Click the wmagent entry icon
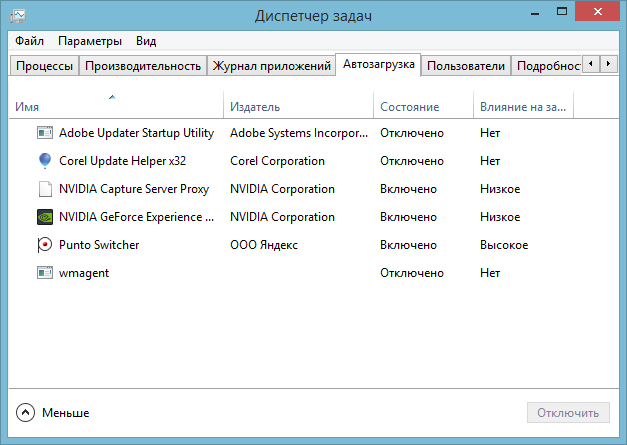 click(44, 272)
